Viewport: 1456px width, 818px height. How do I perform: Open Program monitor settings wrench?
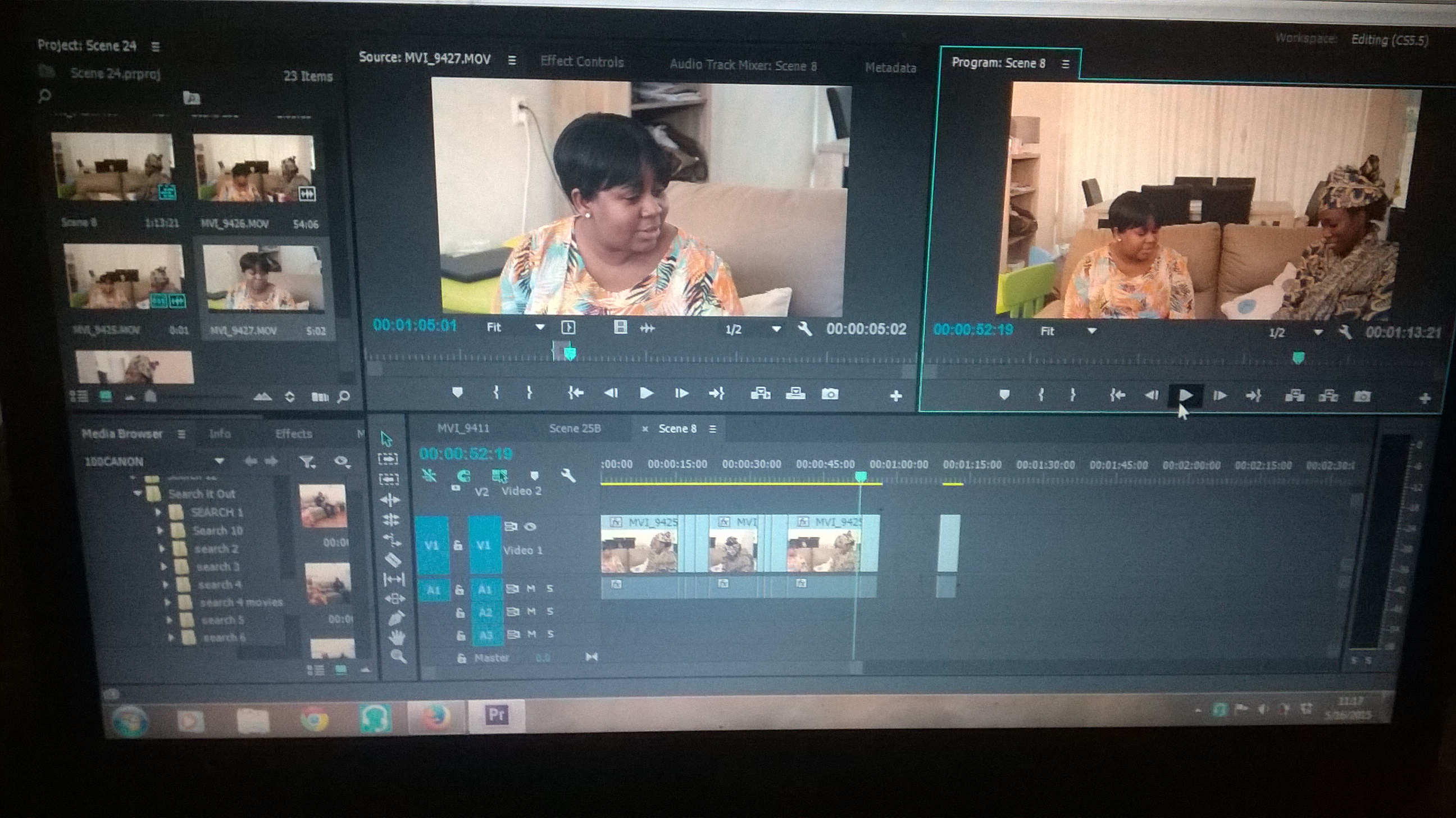coord(1345,333)
